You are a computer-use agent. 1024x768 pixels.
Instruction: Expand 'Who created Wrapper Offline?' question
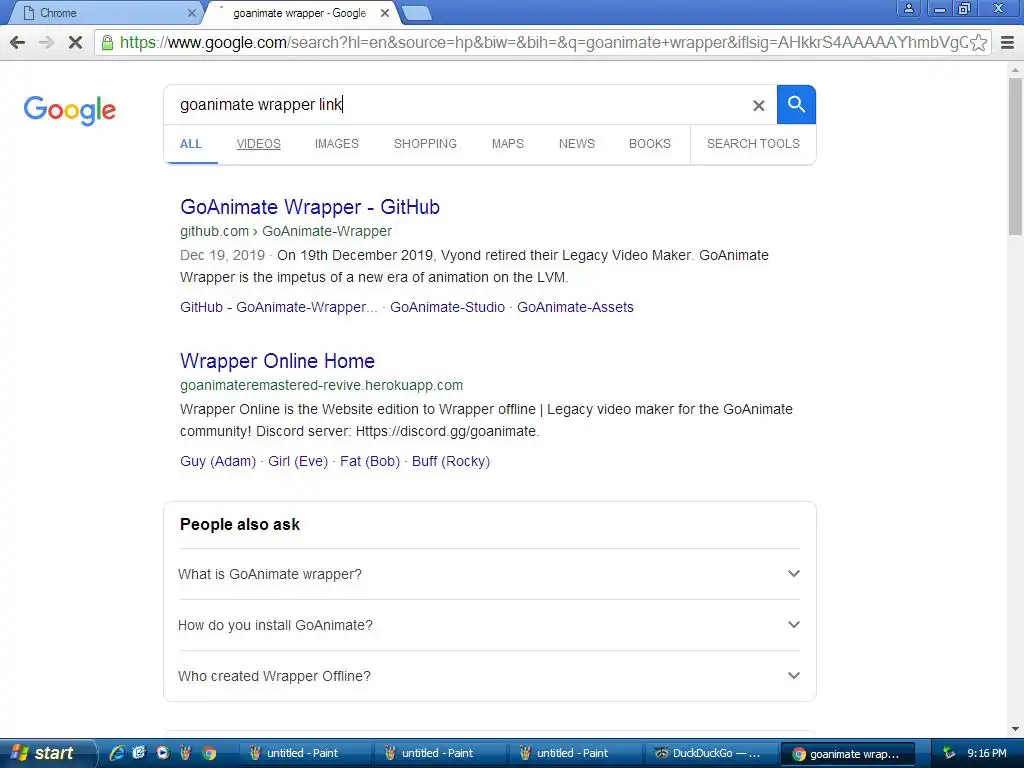click(x=489, y=676)
